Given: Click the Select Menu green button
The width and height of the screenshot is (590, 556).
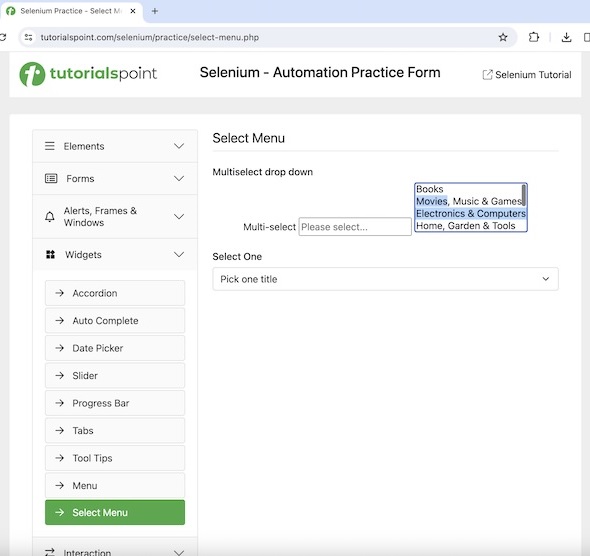Looking at the screenshot, I should [x=115, y=512].
